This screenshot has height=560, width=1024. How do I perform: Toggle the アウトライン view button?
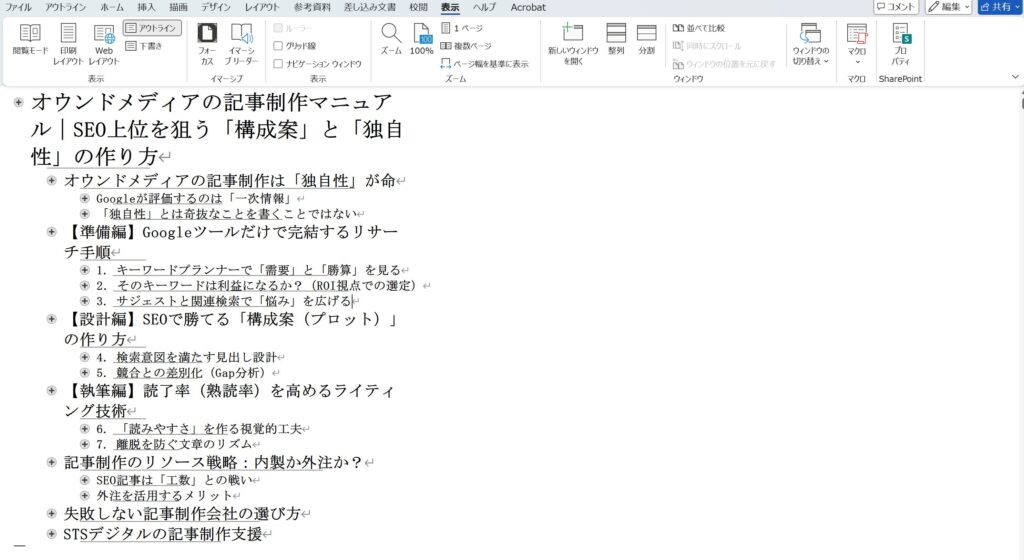(152, 28)
